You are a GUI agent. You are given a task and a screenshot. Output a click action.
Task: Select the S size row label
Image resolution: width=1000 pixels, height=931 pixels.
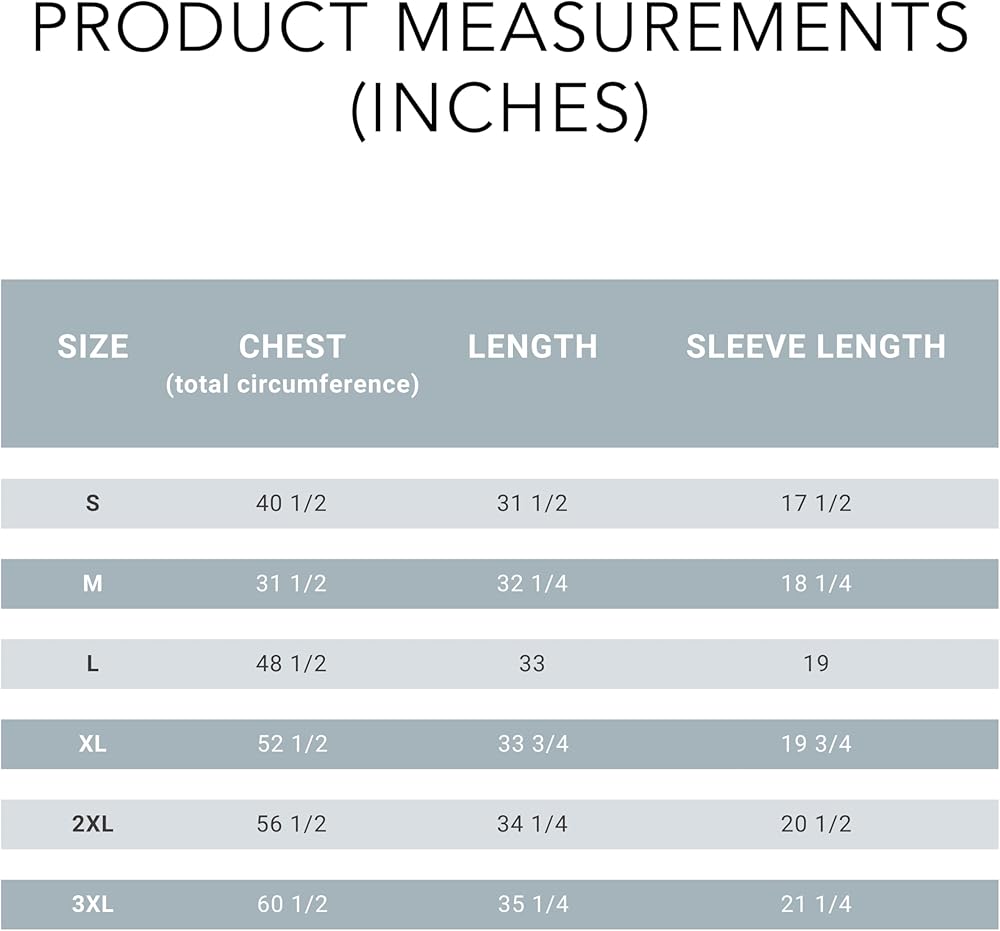(x=93, y=503)
